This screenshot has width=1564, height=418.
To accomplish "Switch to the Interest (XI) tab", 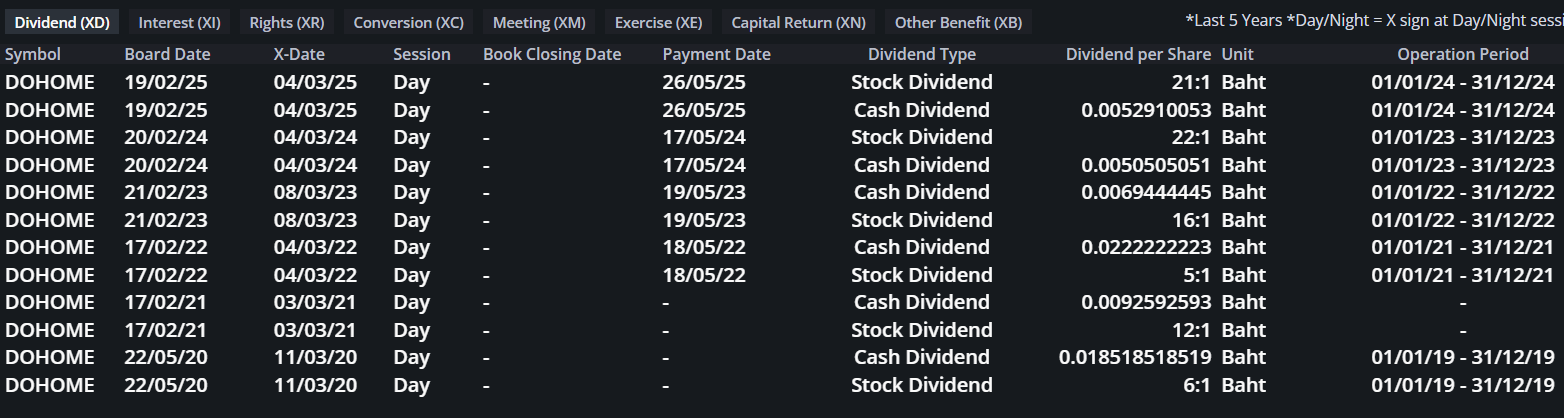I will (180, 22).
